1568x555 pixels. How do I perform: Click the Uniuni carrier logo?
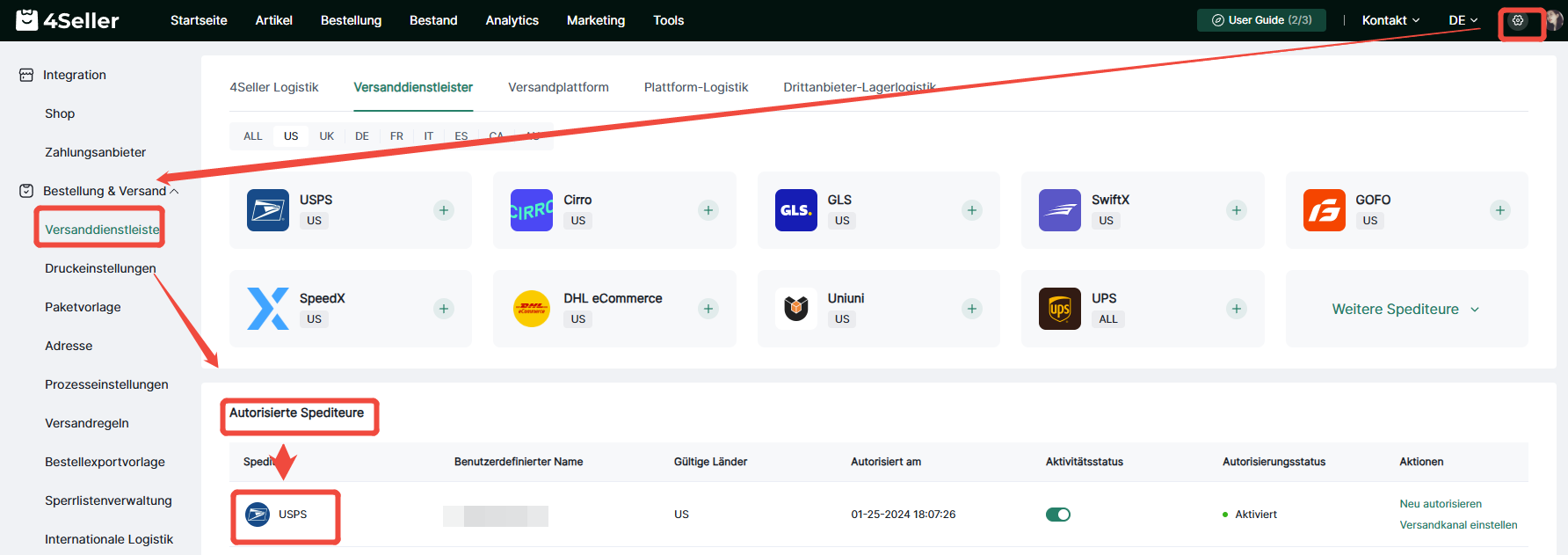(x=796, y=309)
